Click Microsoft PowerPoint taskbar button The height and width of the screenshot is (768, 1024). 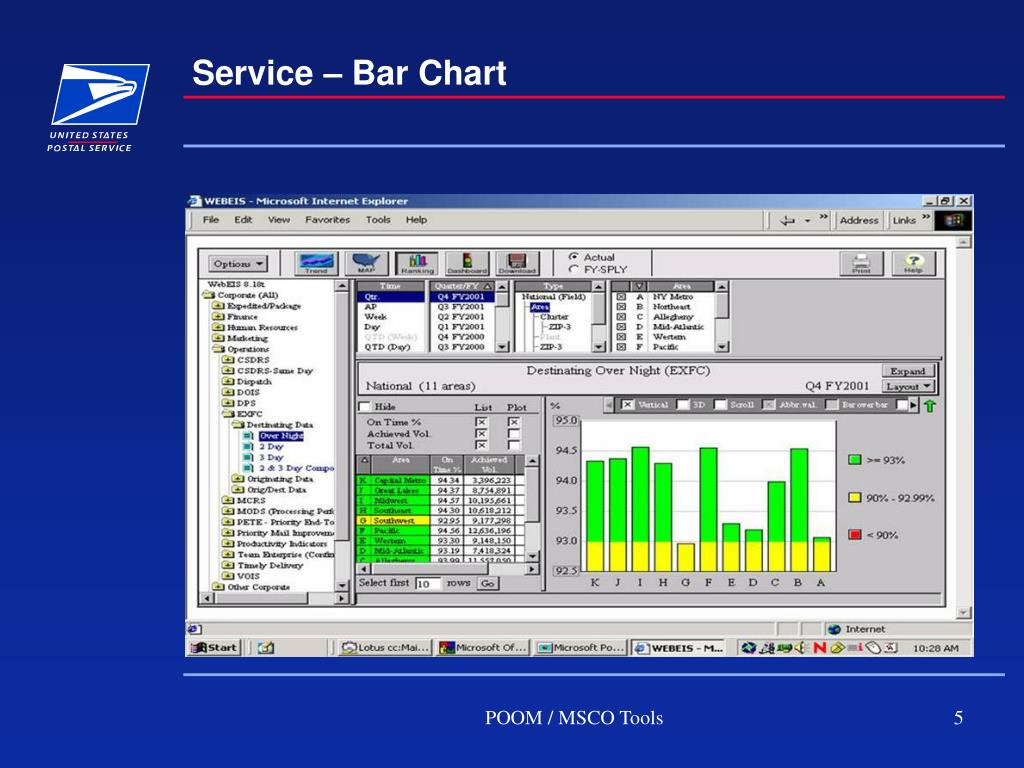coord(581,648)
